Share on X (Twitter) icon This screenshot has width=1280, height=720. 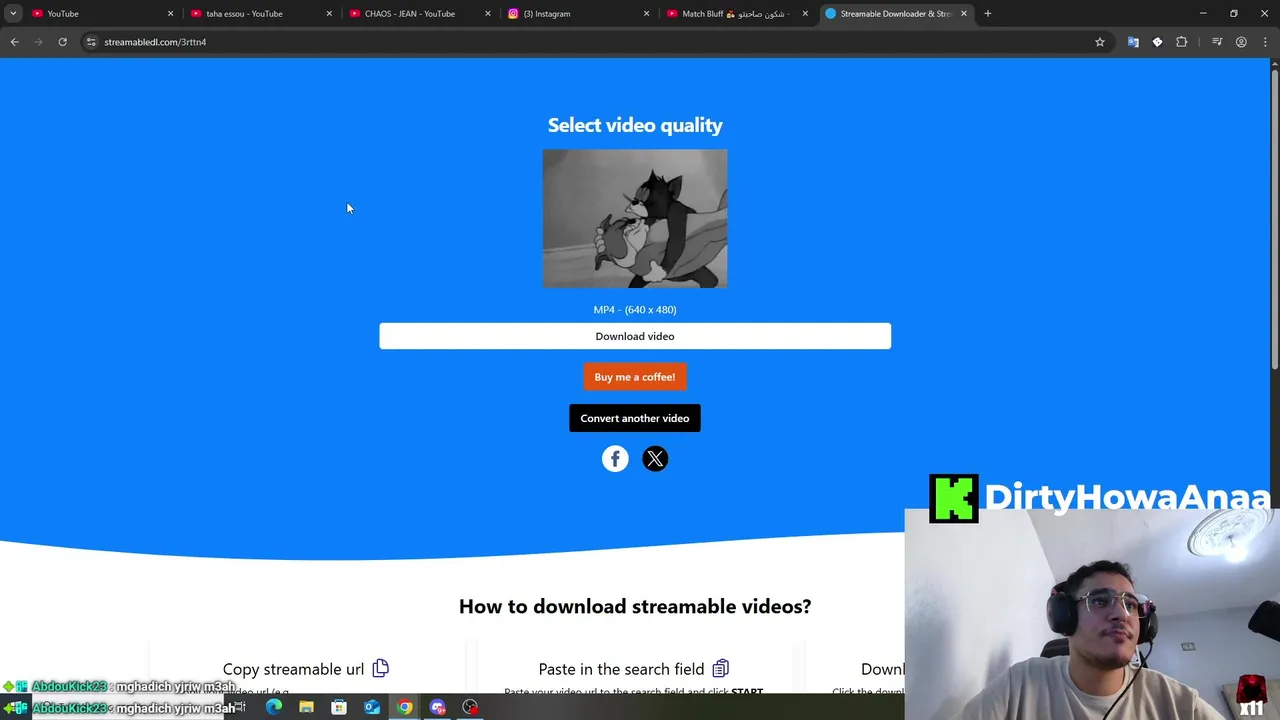tap(655, 459)
